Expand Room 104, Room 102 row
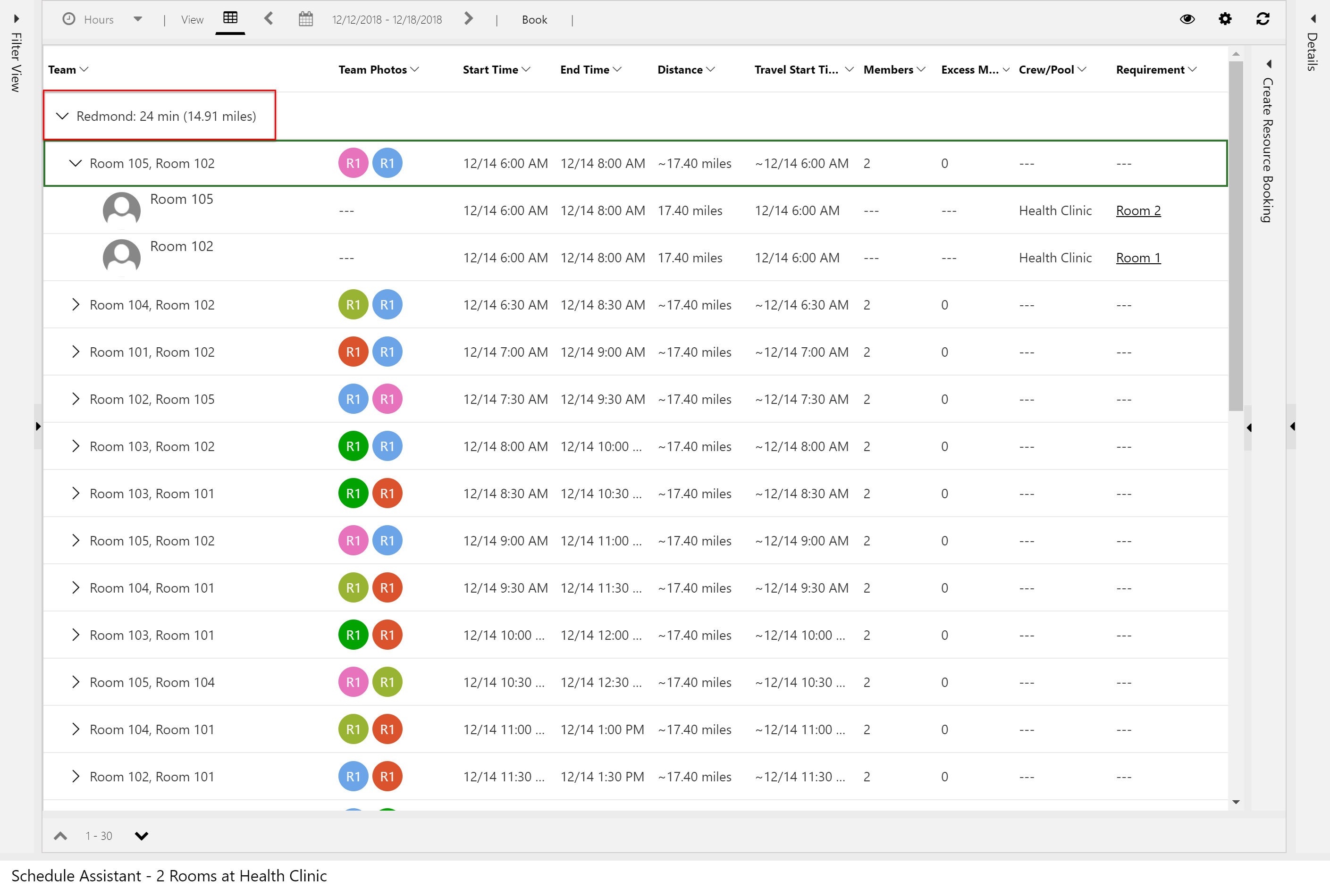Screen dimensions: 1330x896 pyautogui.click(x=76, y=305)
